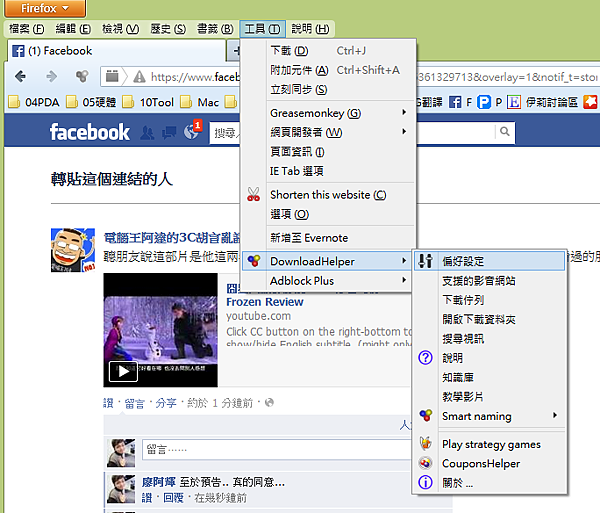Image resolution: width=600 pixels, height=513 pixels.
Task: Choose 下載 (D) from Tools menu
Action: tap(329, 50)
